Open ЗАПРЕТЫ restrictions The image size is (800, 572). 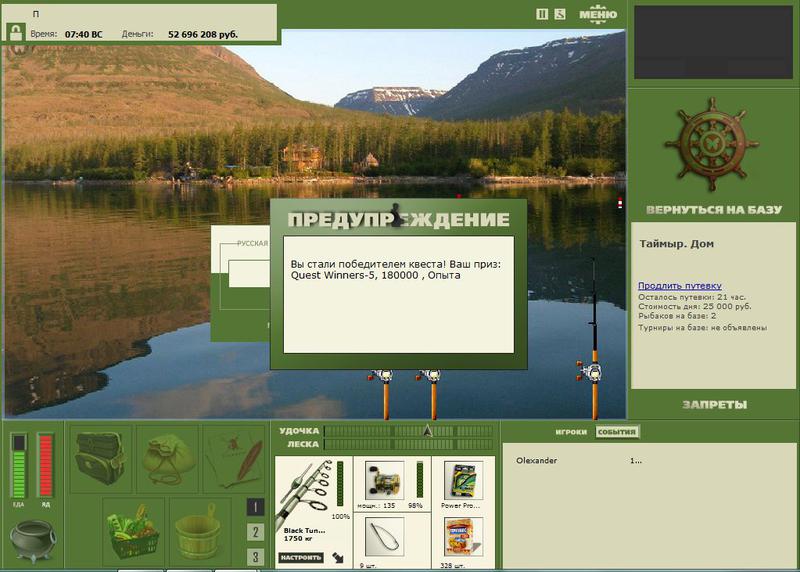point(714,405)
